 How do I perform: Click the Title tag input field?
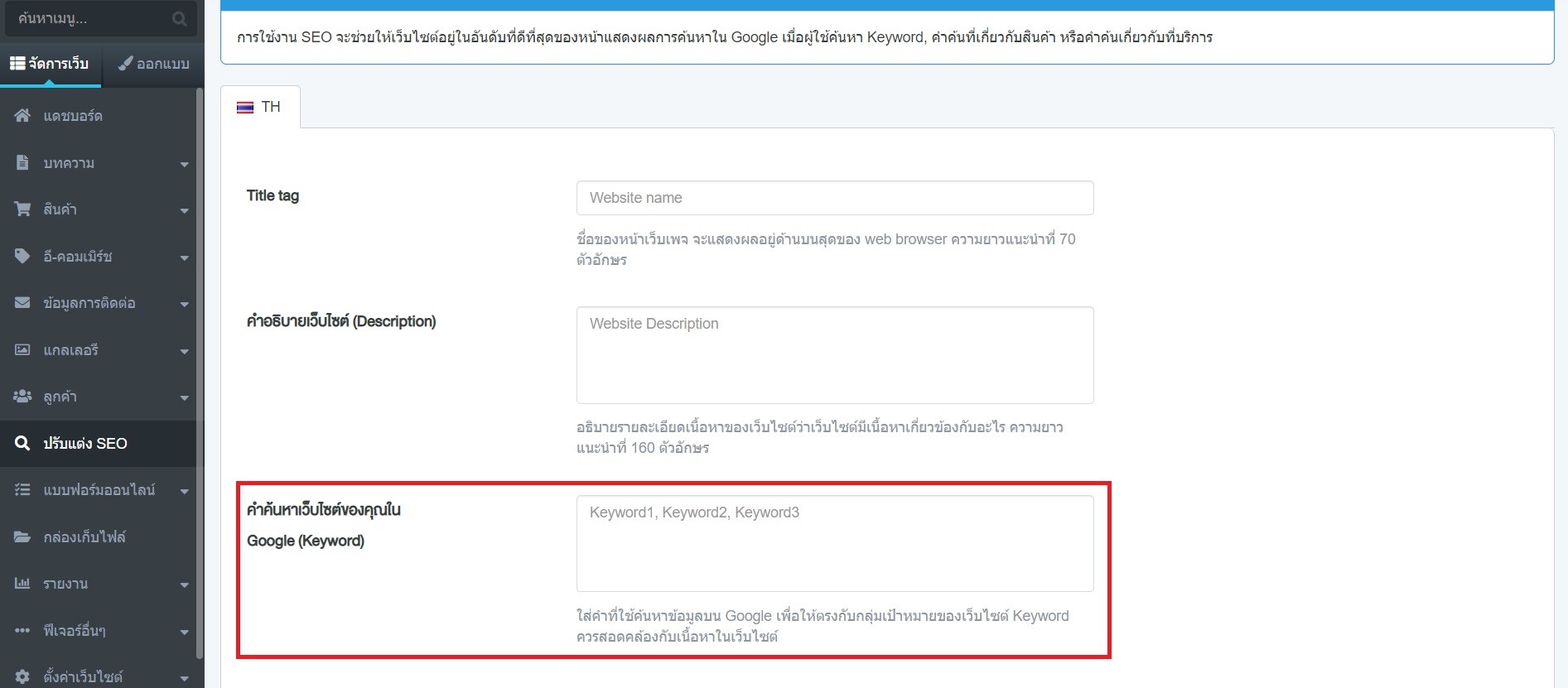[x=834, y=198]
